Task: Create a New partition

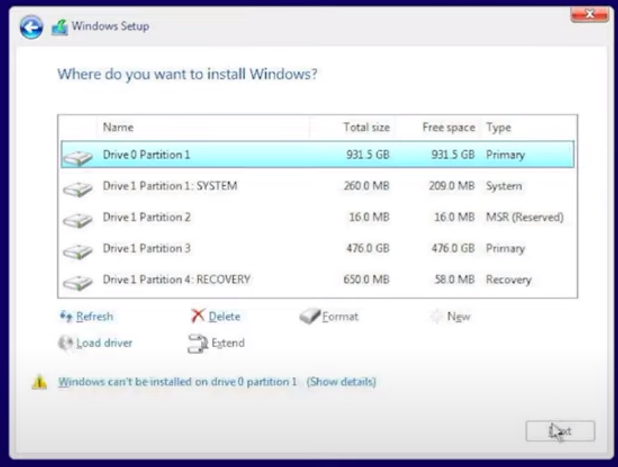Action: pyautogui.click(x=458, y=316)
